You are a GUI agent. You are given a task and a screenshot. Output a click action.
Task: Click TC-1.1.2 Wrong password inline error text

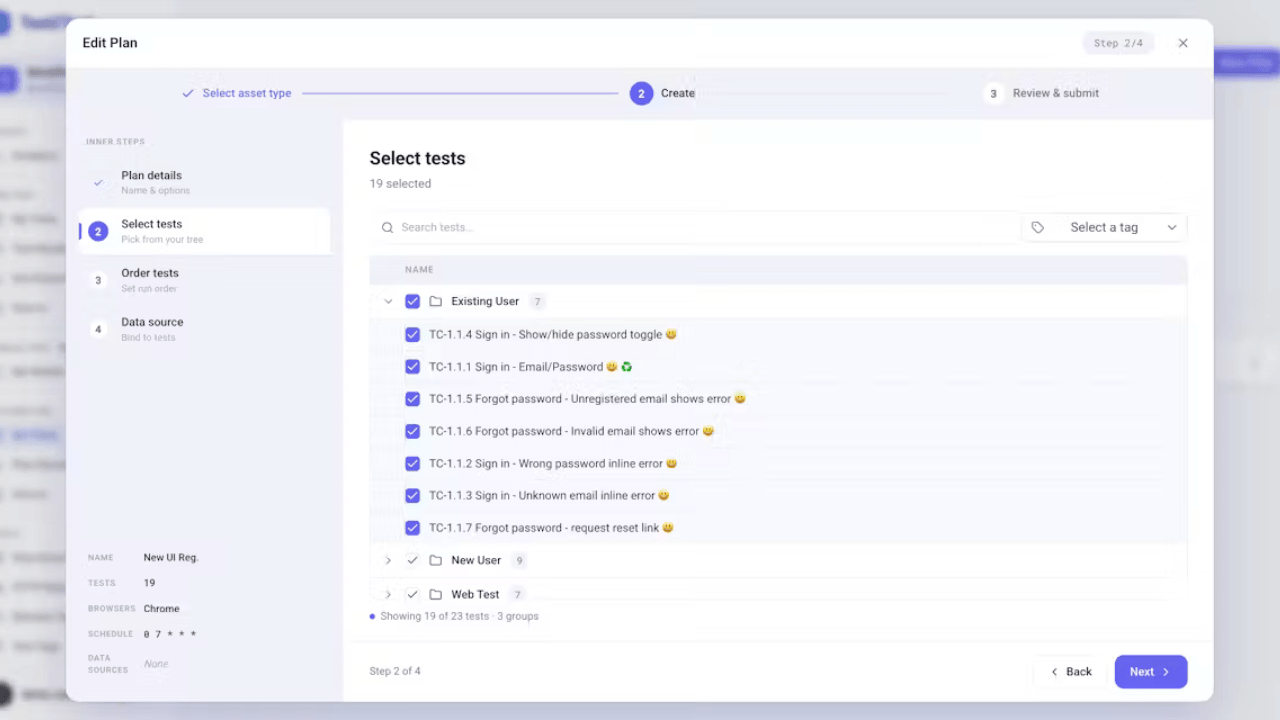pyautogui.click(x=546, y=463)
